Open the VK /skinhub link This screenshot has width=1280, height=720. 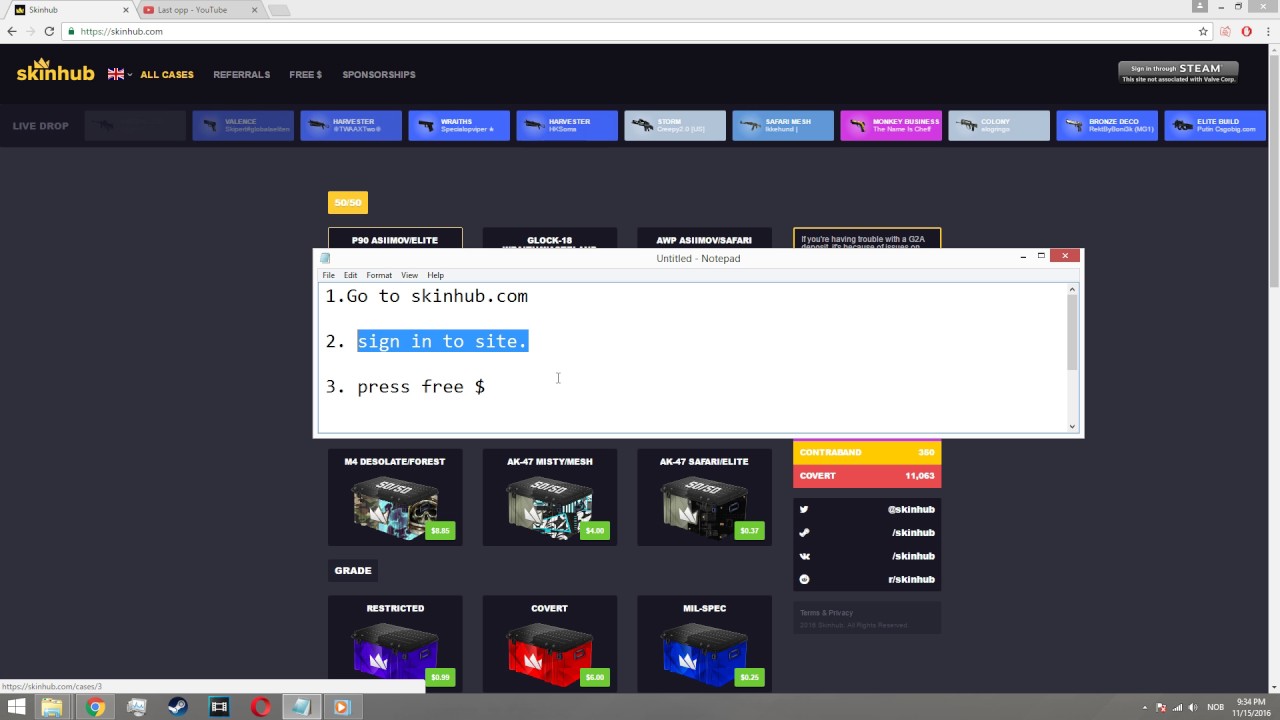coord(867,556)
